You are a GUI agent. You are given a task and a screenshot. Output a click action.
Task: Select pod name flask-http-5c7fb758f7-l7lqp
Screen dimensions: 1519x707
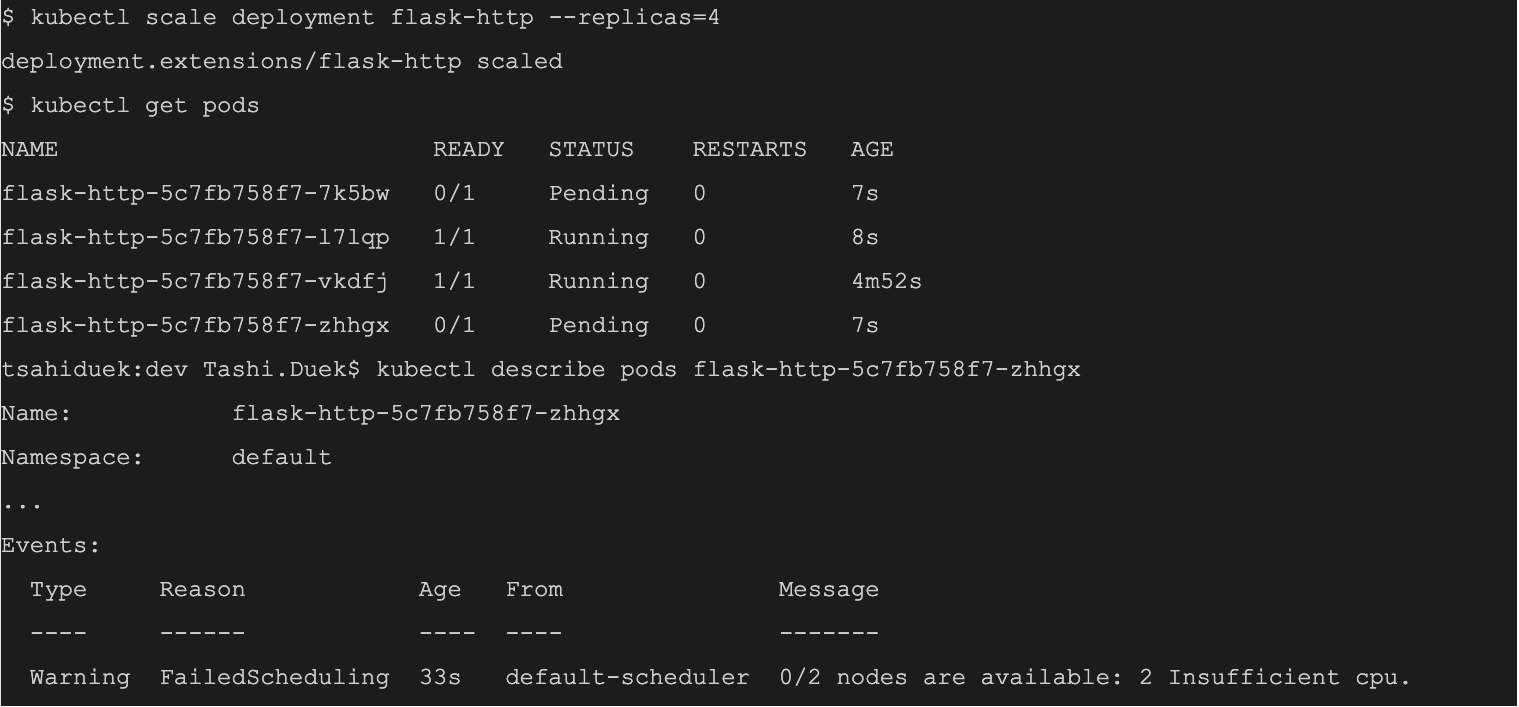tap(196, 238)
